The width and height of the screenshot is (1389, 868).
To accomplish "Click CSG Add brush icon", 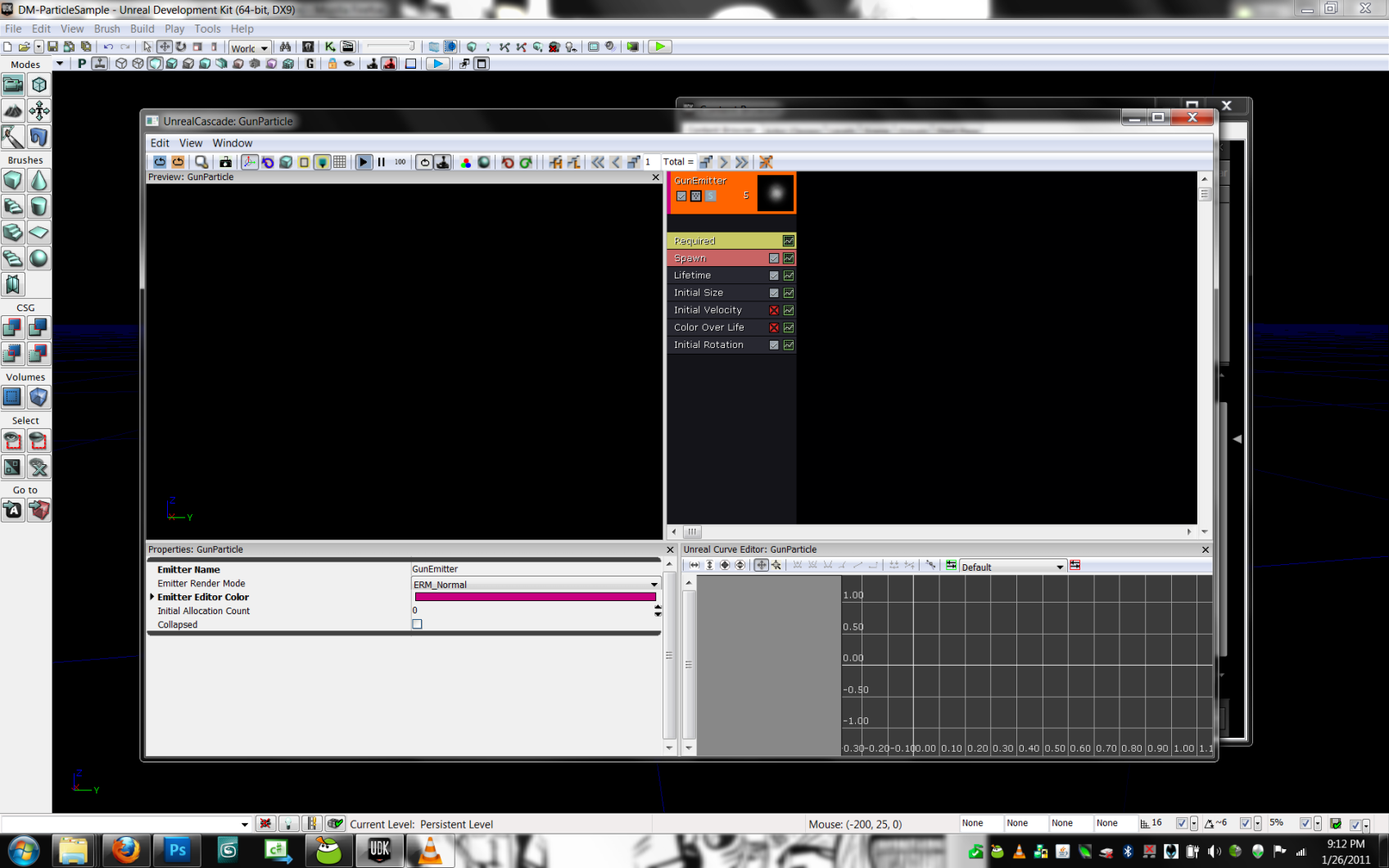I will pyautogui.click(x=13, y=328).
